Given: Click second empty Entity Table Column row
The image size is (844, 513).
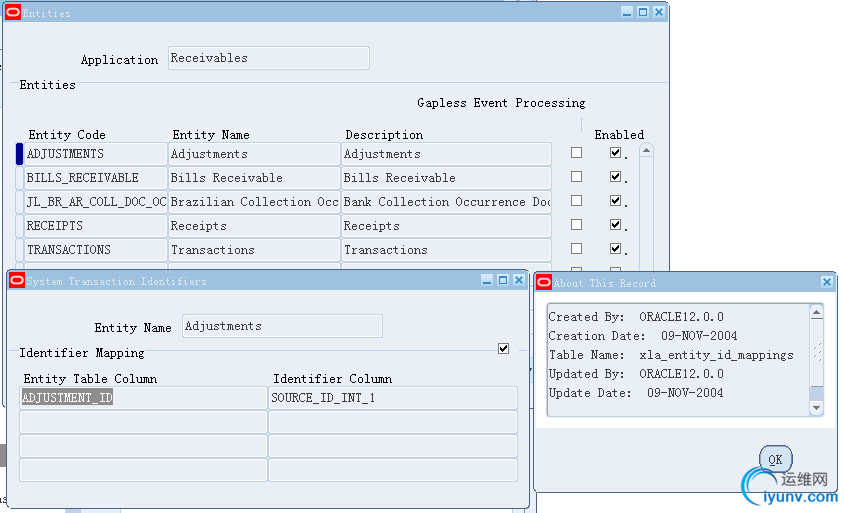Looking at the screenshot, I should pos(143,446).
